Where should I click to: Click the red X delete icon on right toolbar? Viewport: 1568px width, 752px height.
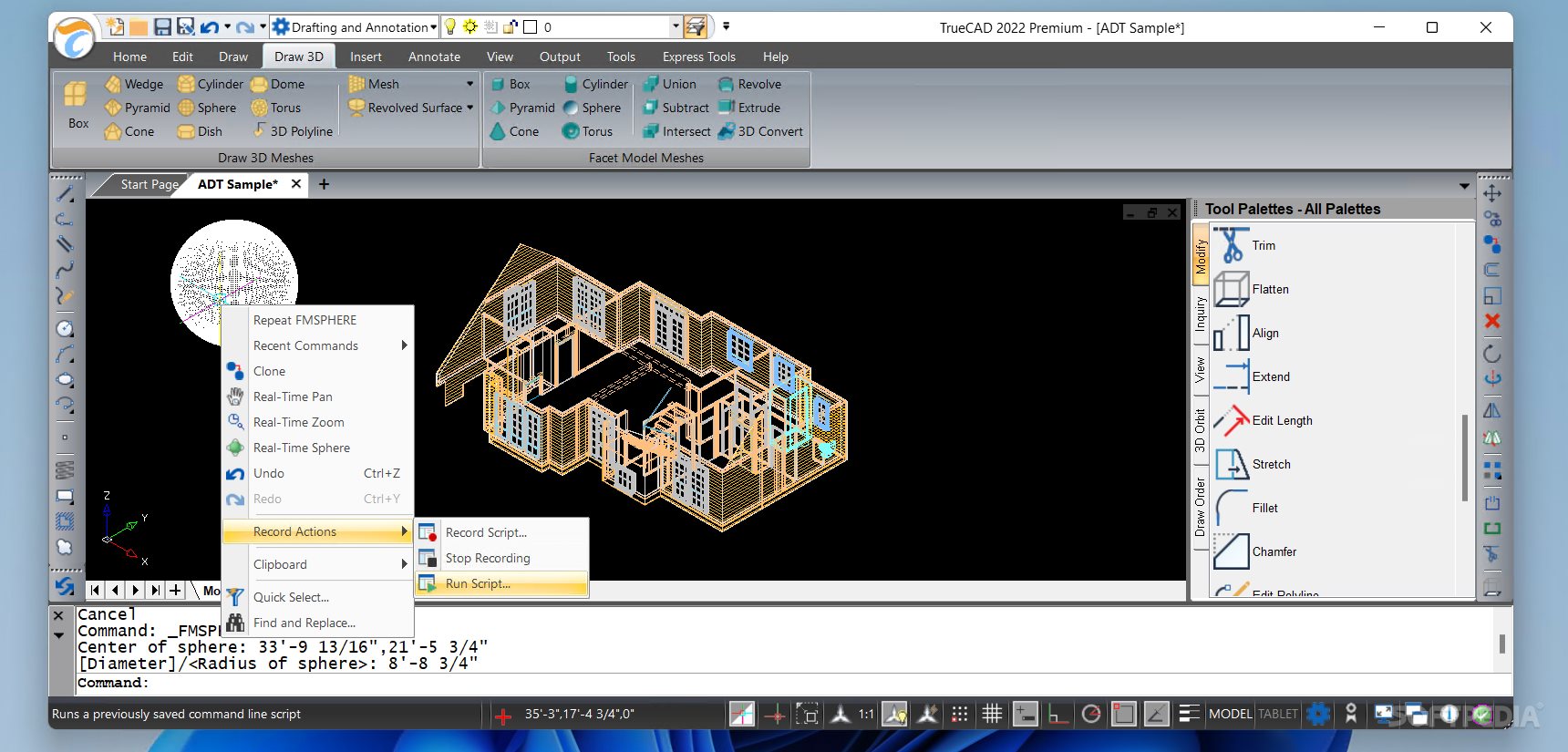tap(1492, 321)
